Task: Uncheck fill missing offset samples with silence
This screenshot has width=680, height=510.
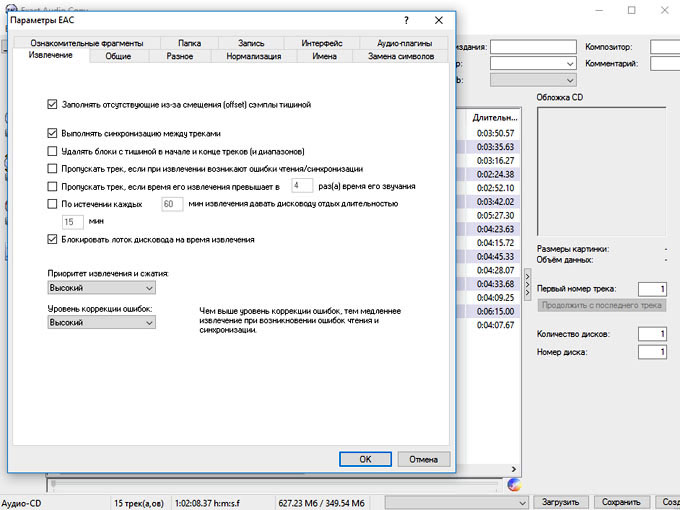Action: (x=53, y=104)
